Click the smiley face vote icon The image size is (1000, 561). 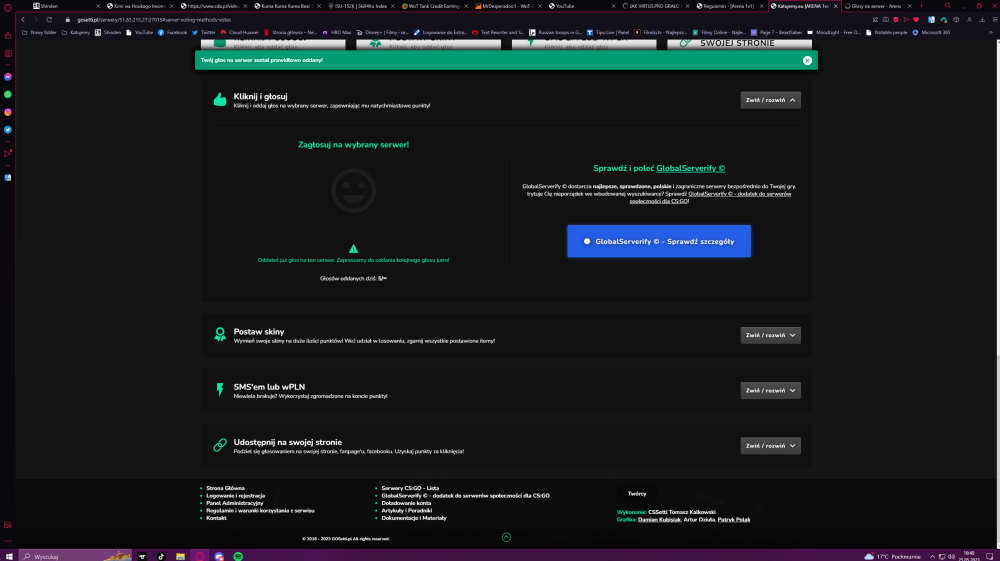(x=353, y=191)
